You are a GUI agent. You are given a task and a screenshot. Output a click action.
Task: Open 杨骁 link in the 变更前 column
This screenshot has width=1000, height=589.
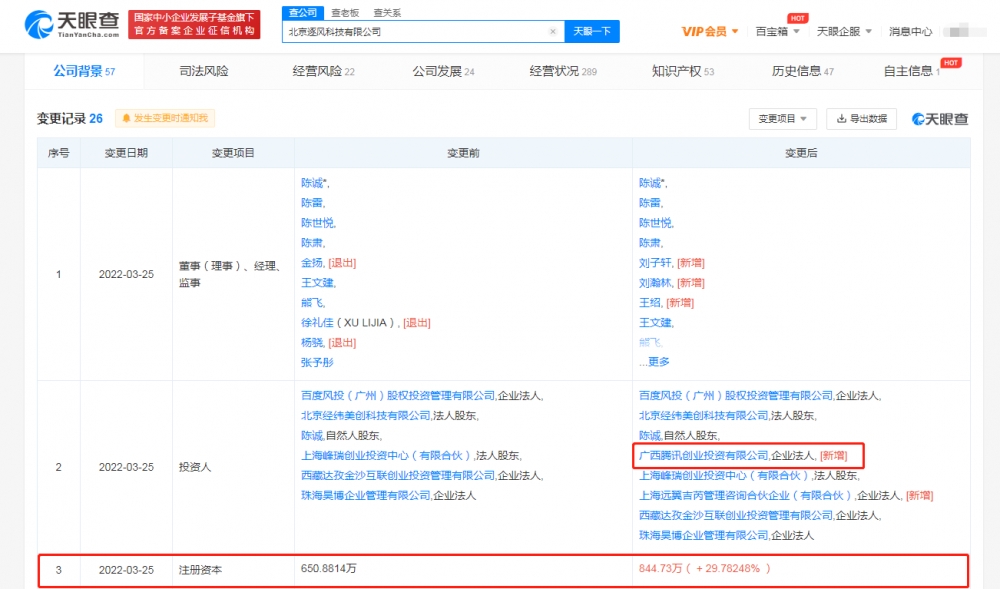pyautogui.click(x=312, y=342)
